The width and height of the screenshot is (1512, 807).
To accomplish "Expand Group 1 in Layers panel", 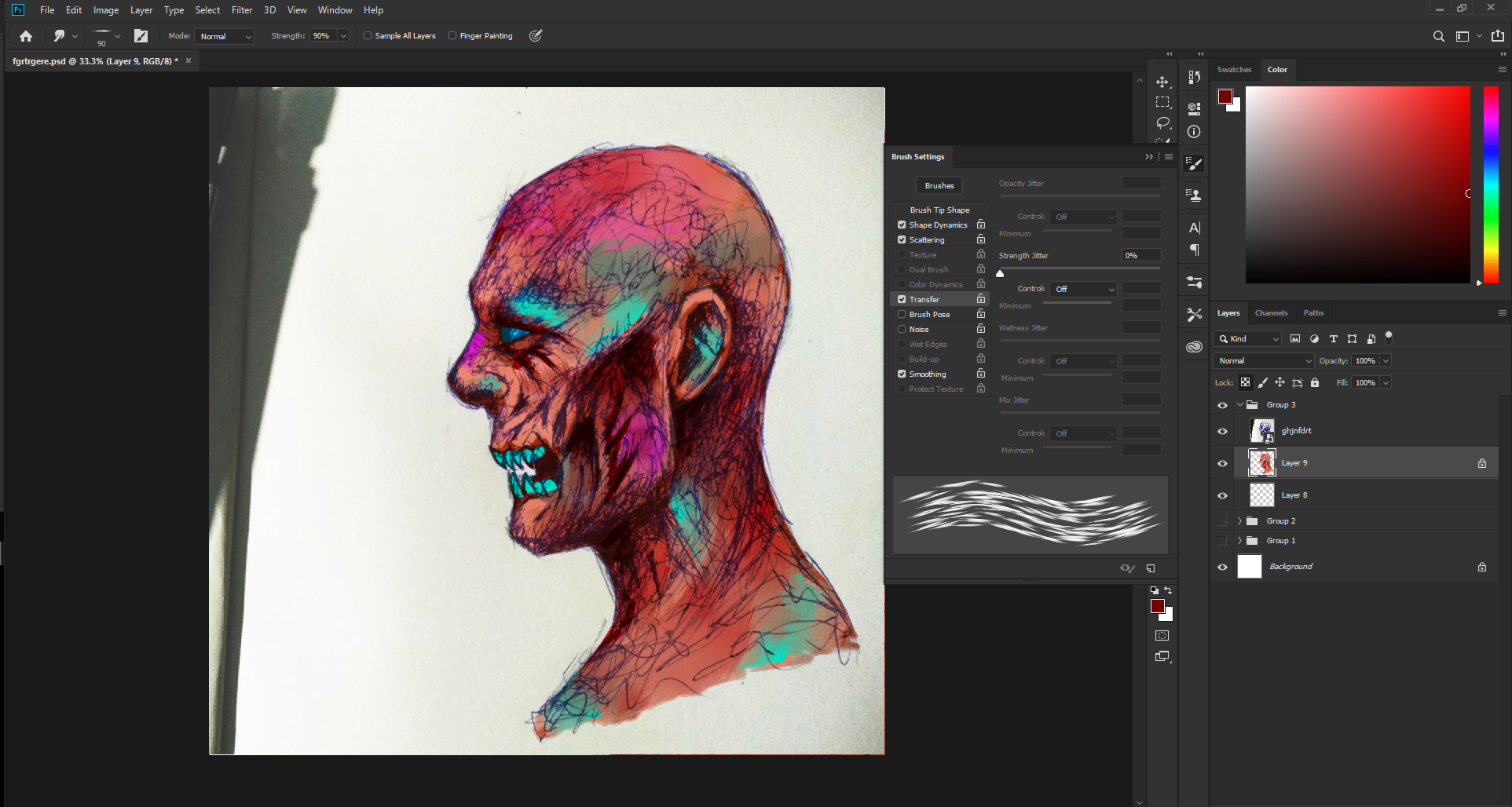I will (1240, 541).
